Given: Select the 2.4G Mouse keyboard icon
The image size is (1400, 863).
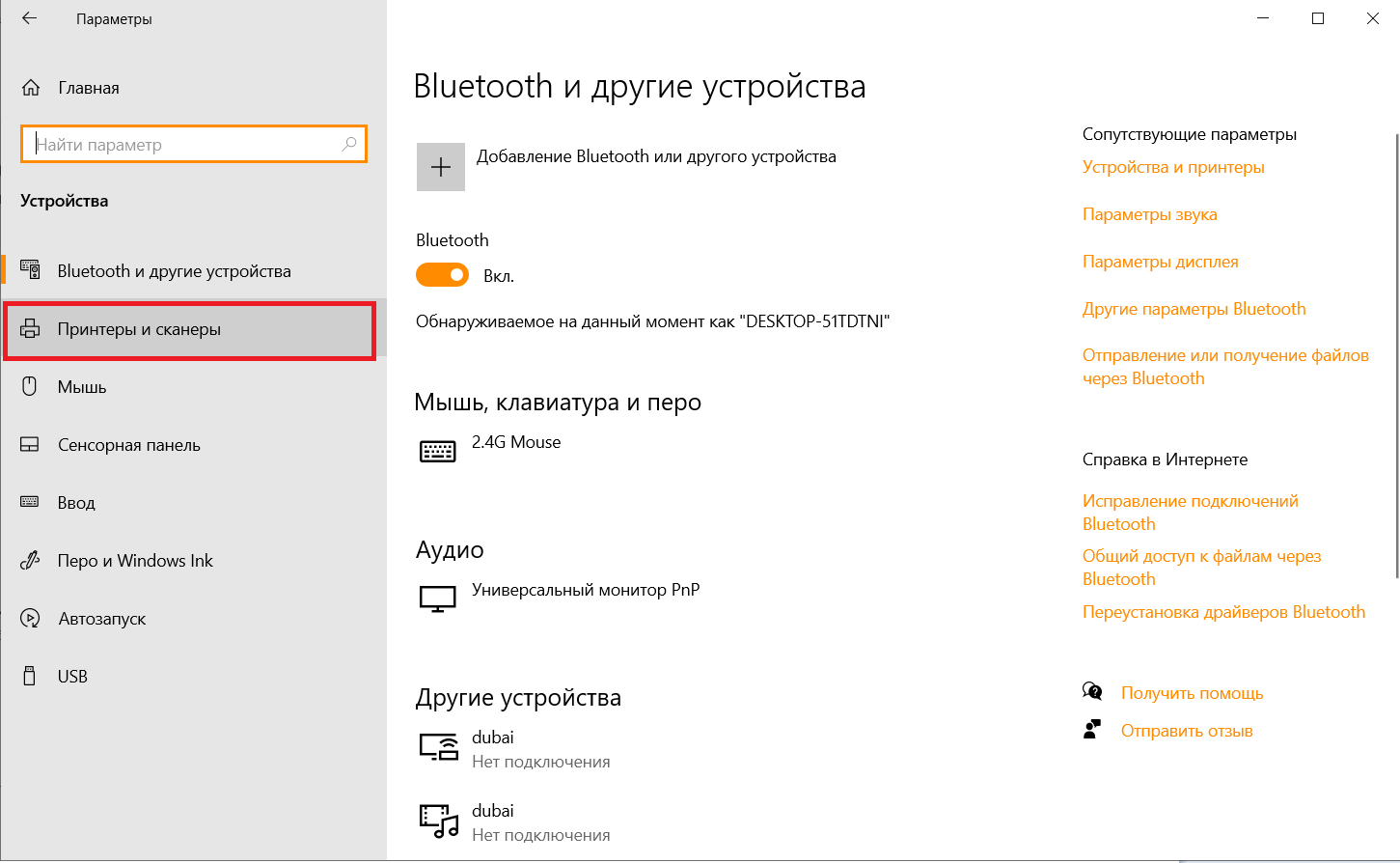Looking at the screenshot, I should tap(438, 451).
